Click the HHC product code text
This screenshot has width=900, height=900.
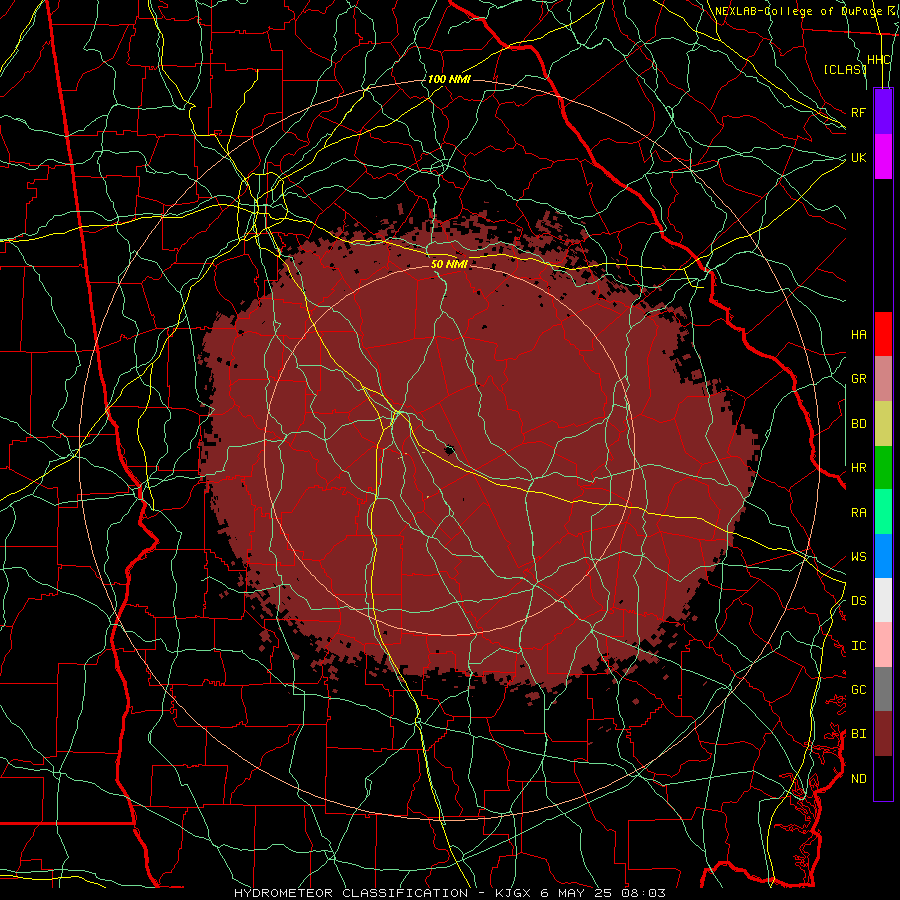click(x=879, y=60)
